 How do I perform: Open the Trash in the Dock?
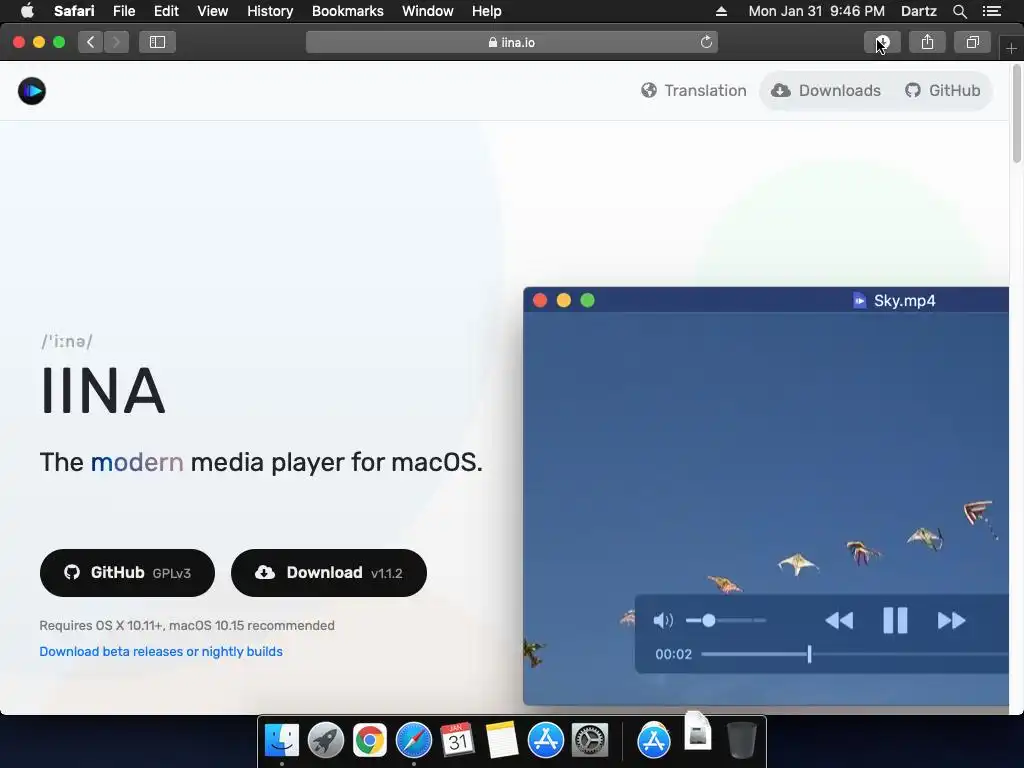tap(741, 740)
